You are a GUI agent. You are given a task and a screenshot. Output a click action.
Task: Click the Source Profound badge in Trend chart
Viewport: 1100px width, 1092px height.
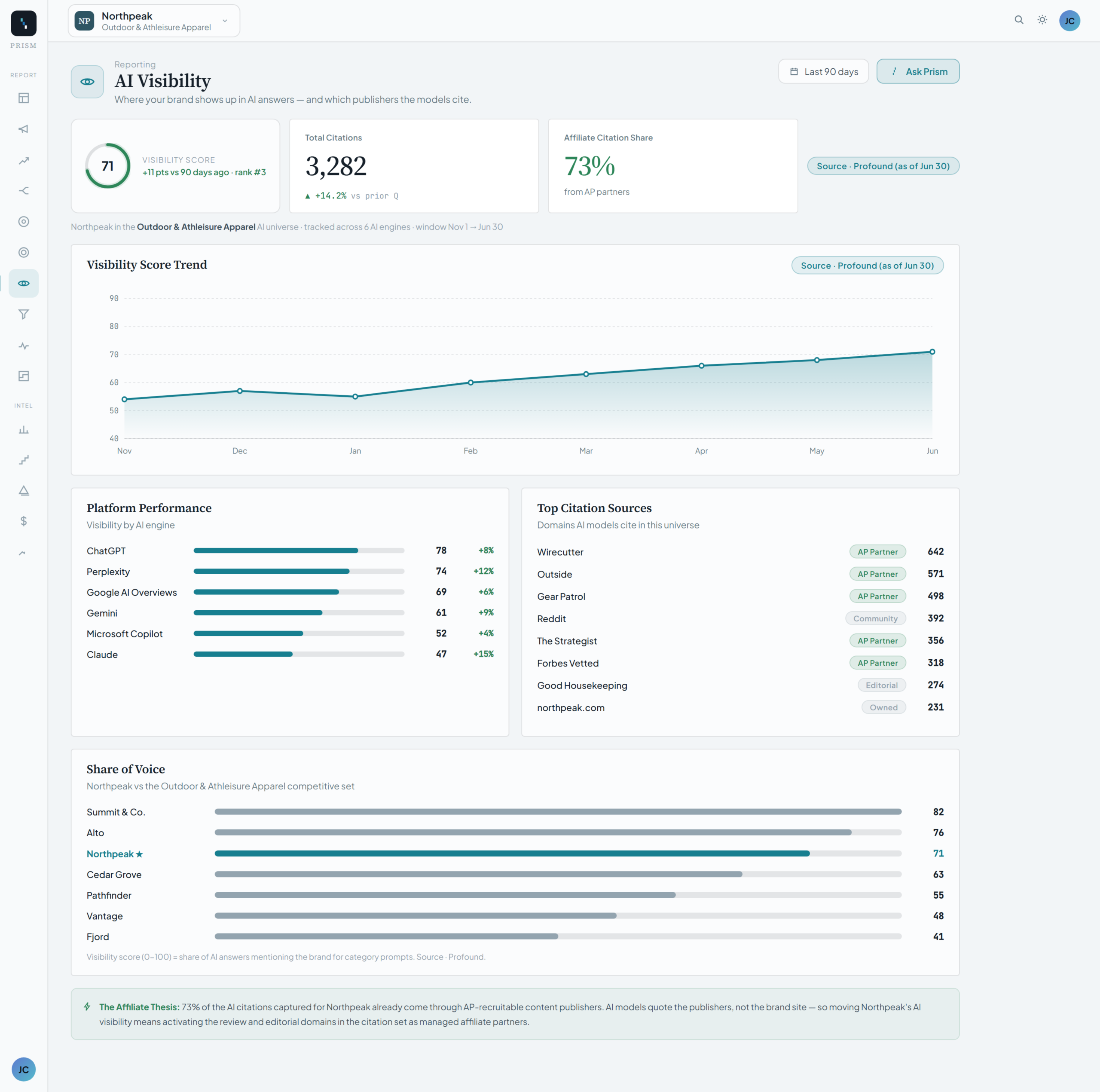point(867,265)
